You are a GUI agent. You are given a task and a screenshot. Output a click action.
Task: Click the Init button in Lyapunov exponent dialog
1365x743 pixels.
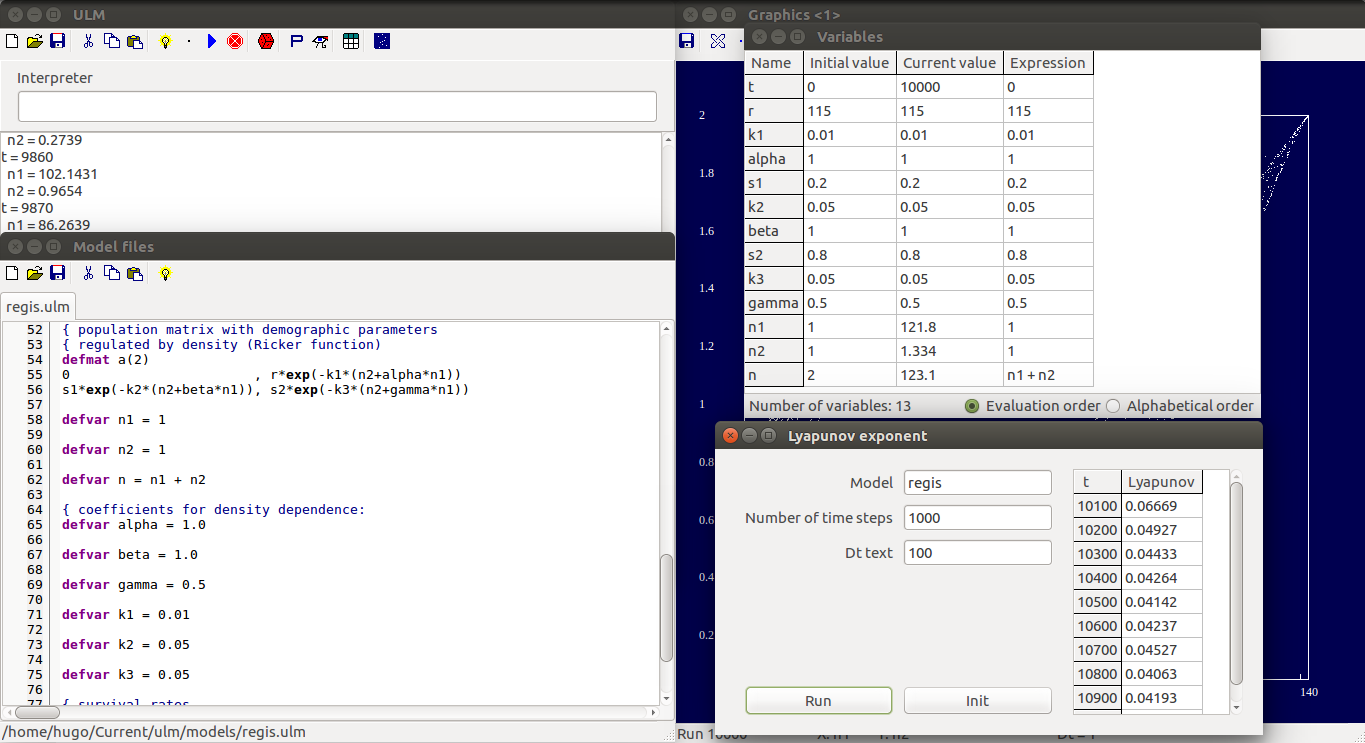click(x=977, y=701)
